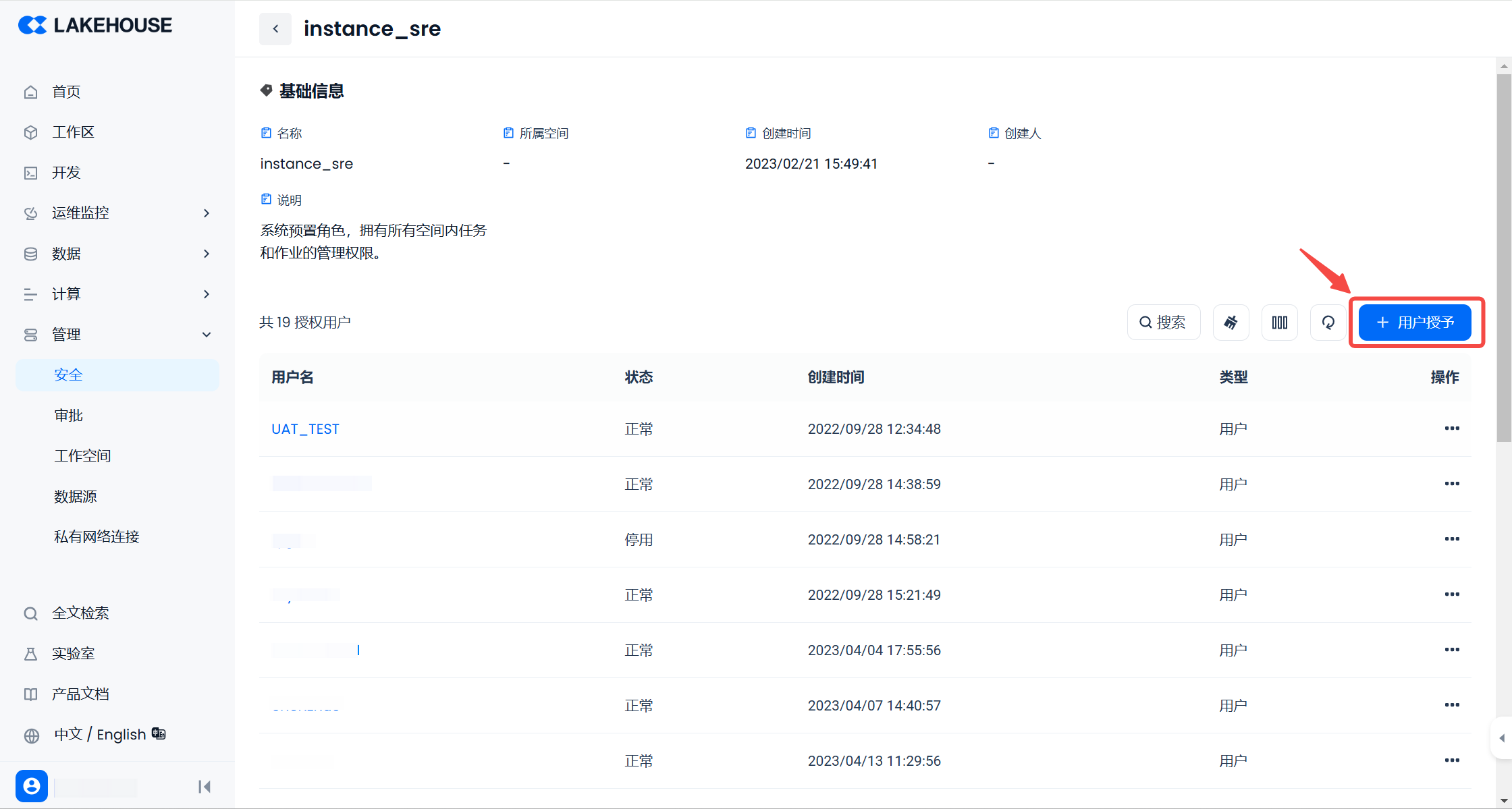Expand the 运维监控 menu

(x=207, y=213)
